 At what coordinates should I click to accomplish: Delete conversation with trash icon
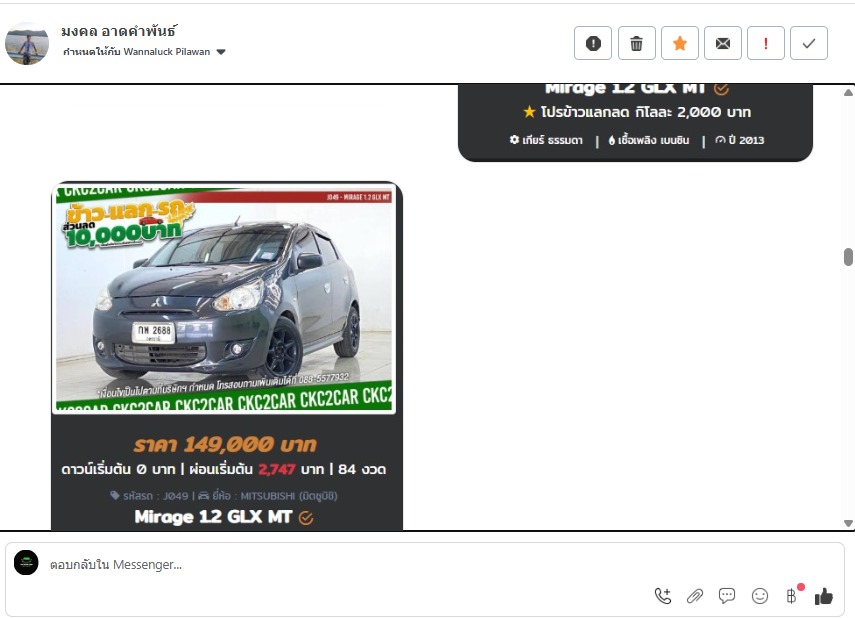click(x=636, y=43)
